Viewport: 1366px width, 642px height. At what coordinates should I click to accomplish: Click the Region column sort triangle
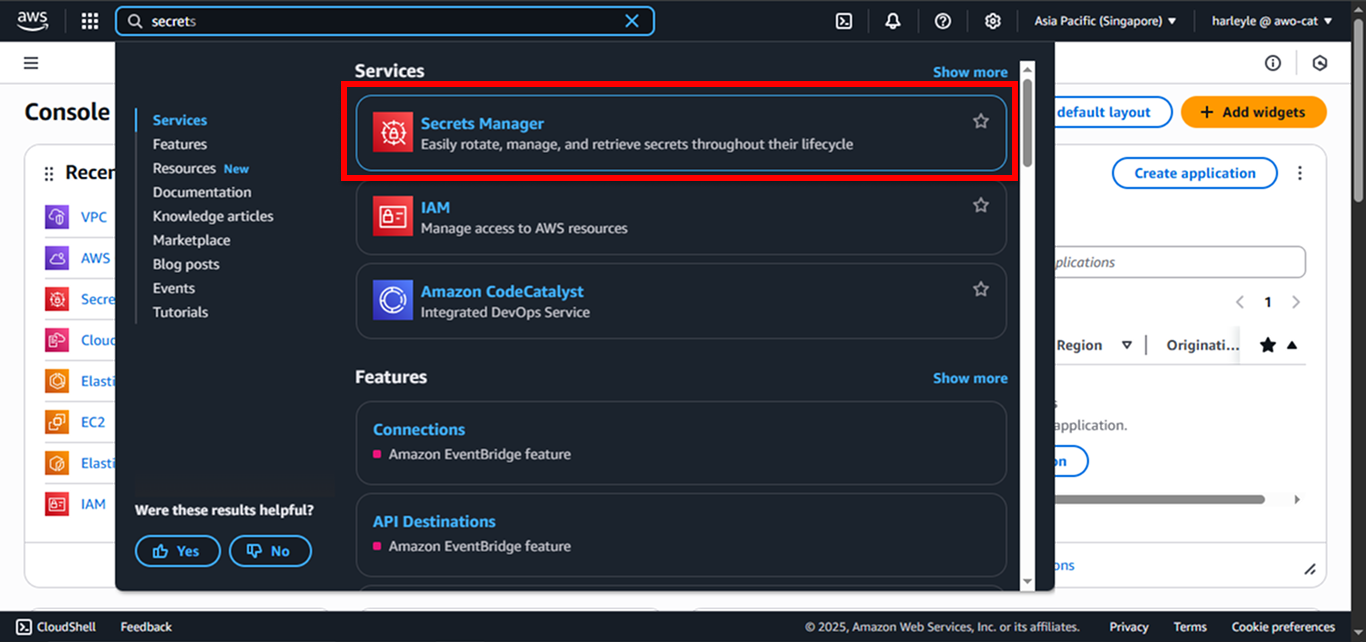click(1127, 345)
